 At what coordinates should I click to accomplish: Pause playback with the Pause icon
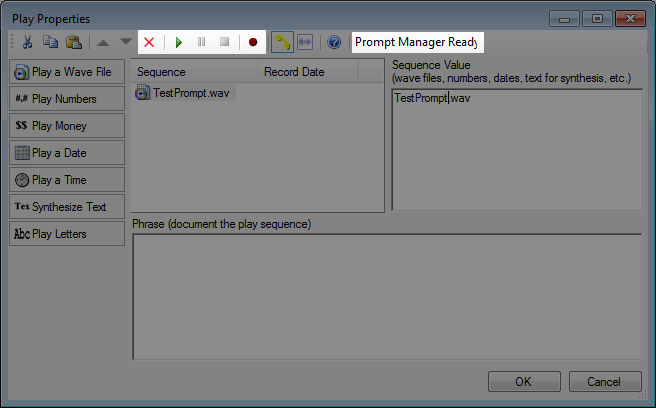[201, 42]
